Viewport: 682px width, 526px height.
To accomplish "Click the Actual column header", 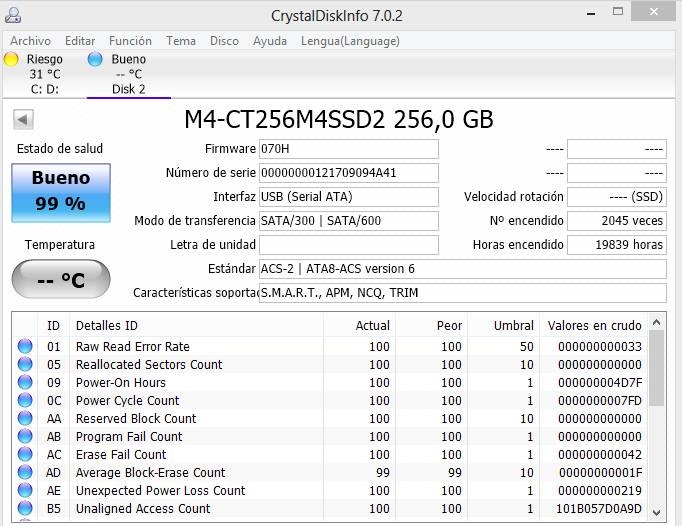I will click(x=359, y=325).
